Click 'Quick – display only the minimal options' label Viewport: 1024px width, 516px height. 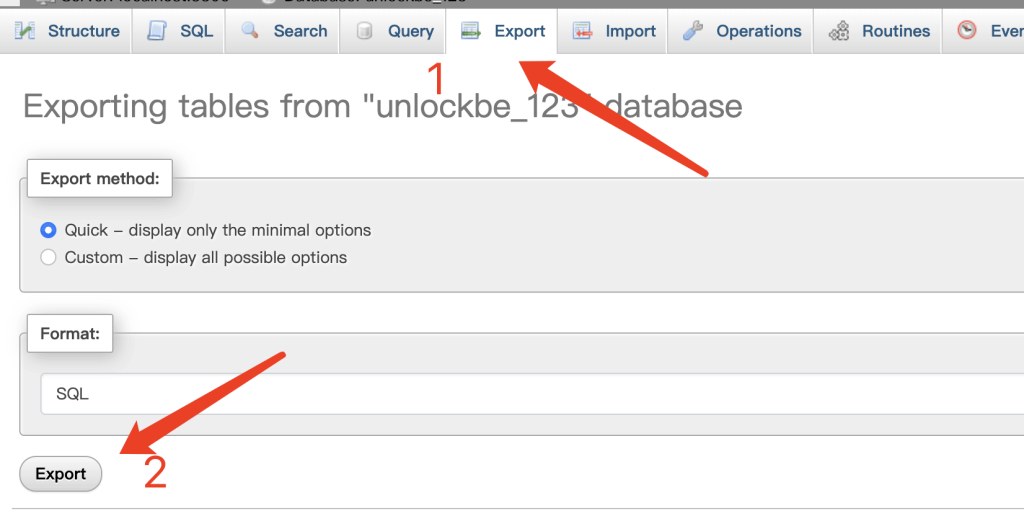coord(217,231)
